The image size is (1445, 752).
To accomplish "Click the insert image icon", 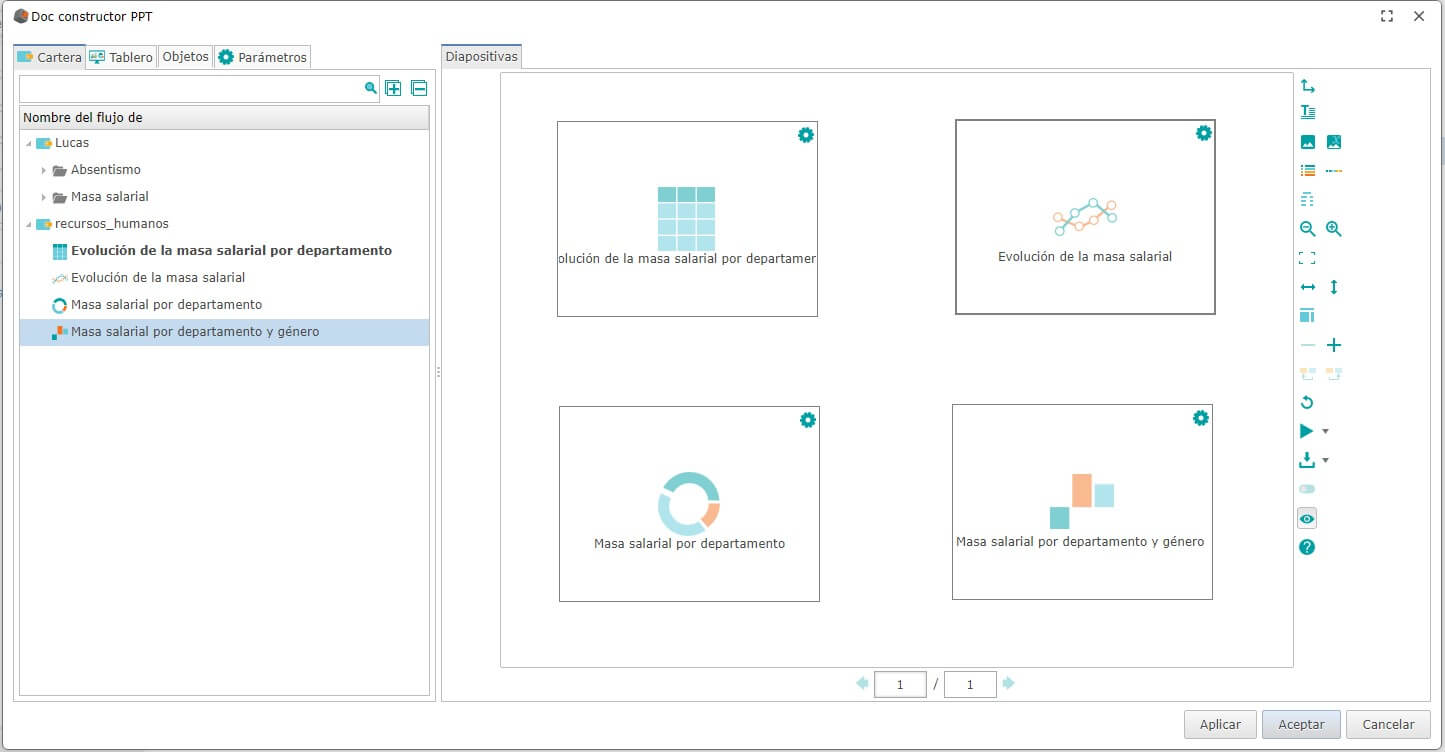I will coord(1307,142).
